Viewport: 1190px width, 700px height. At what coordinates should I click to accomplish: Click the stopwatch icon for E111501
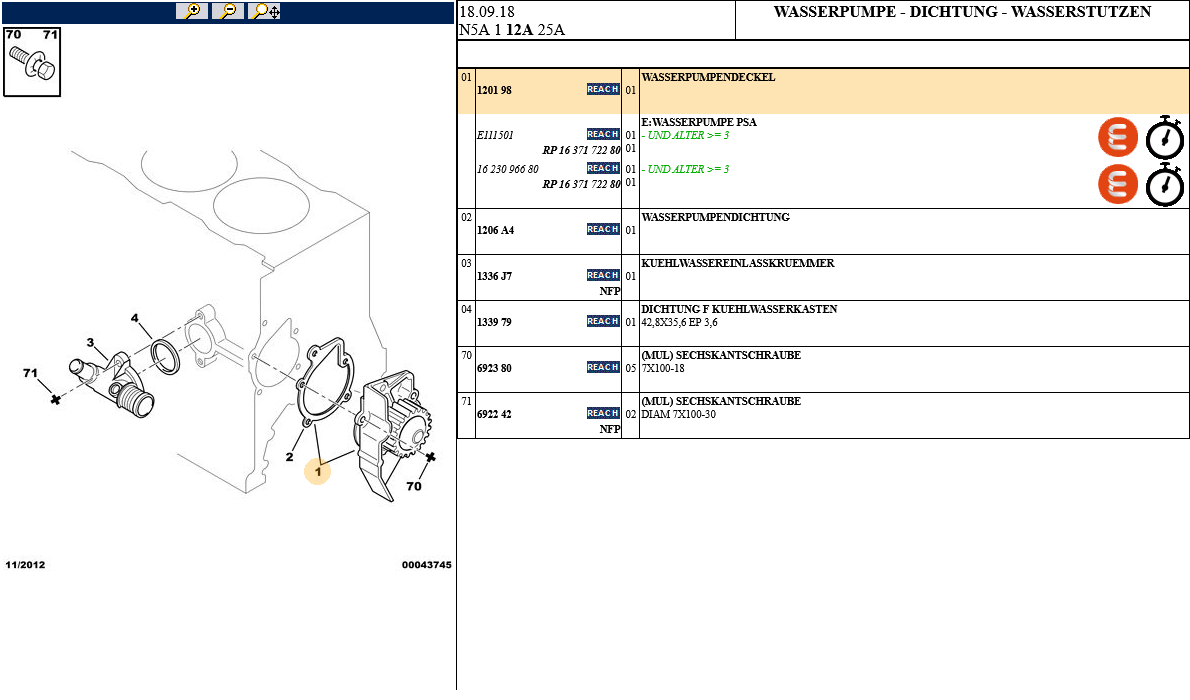click(x=1165, y=137)
